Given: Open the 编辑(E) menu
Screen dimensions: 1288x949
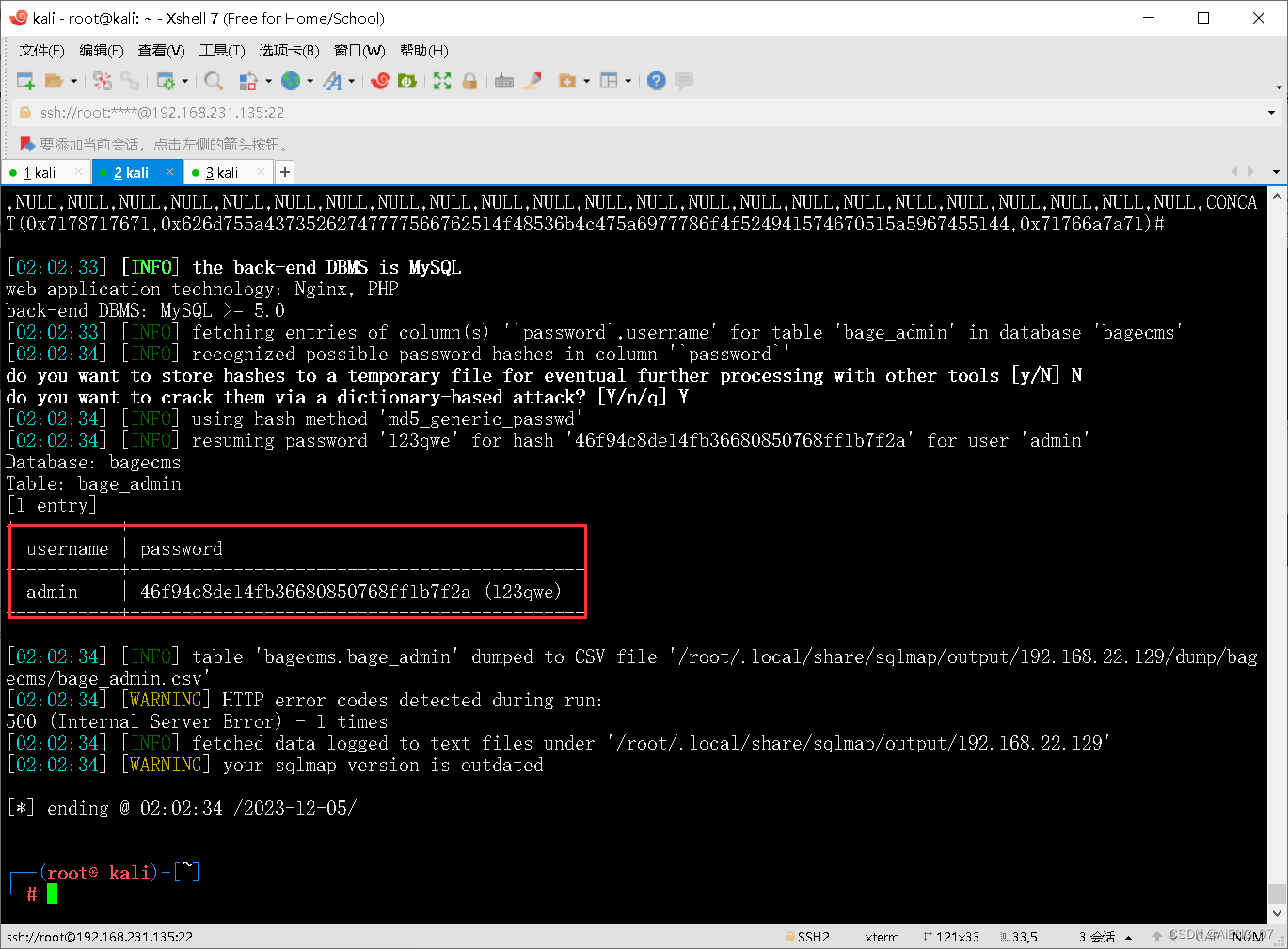Looking at the screenshot, I should pyautogui.click(x=102, y=51).
